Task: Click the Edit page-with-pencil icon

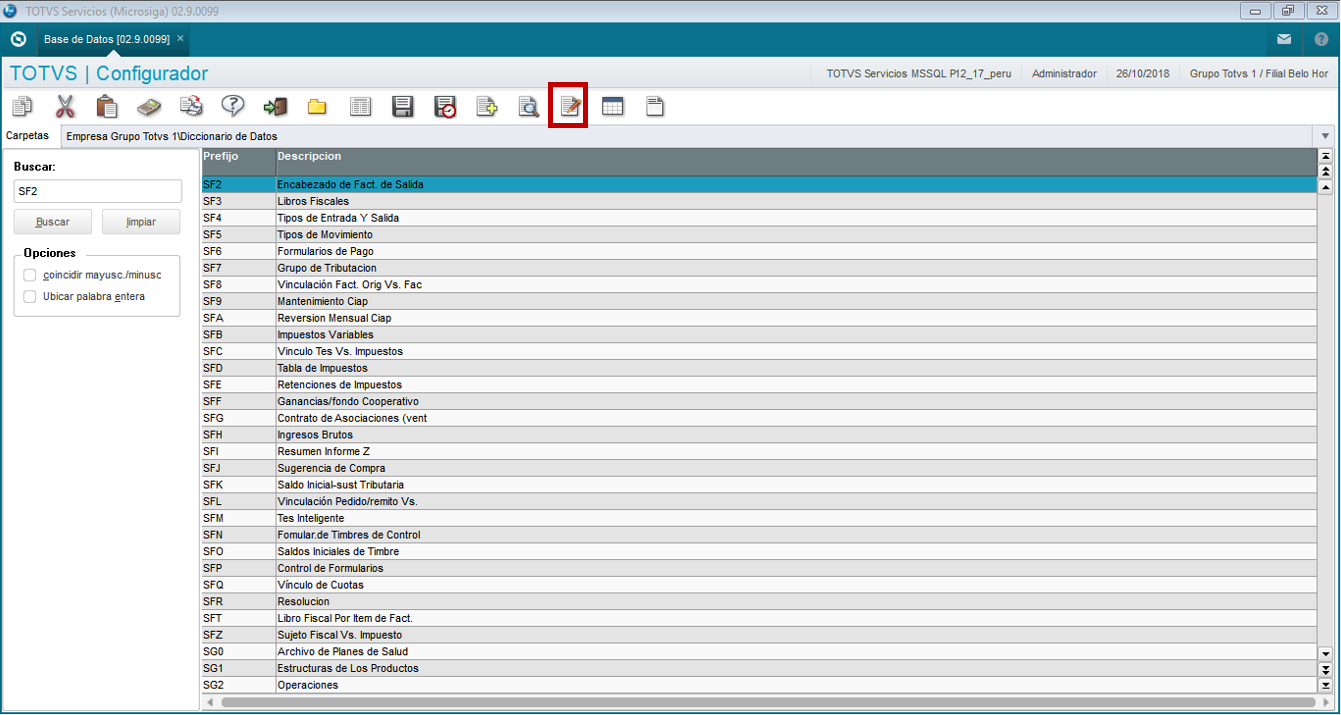Action: [x=569, y=106]
